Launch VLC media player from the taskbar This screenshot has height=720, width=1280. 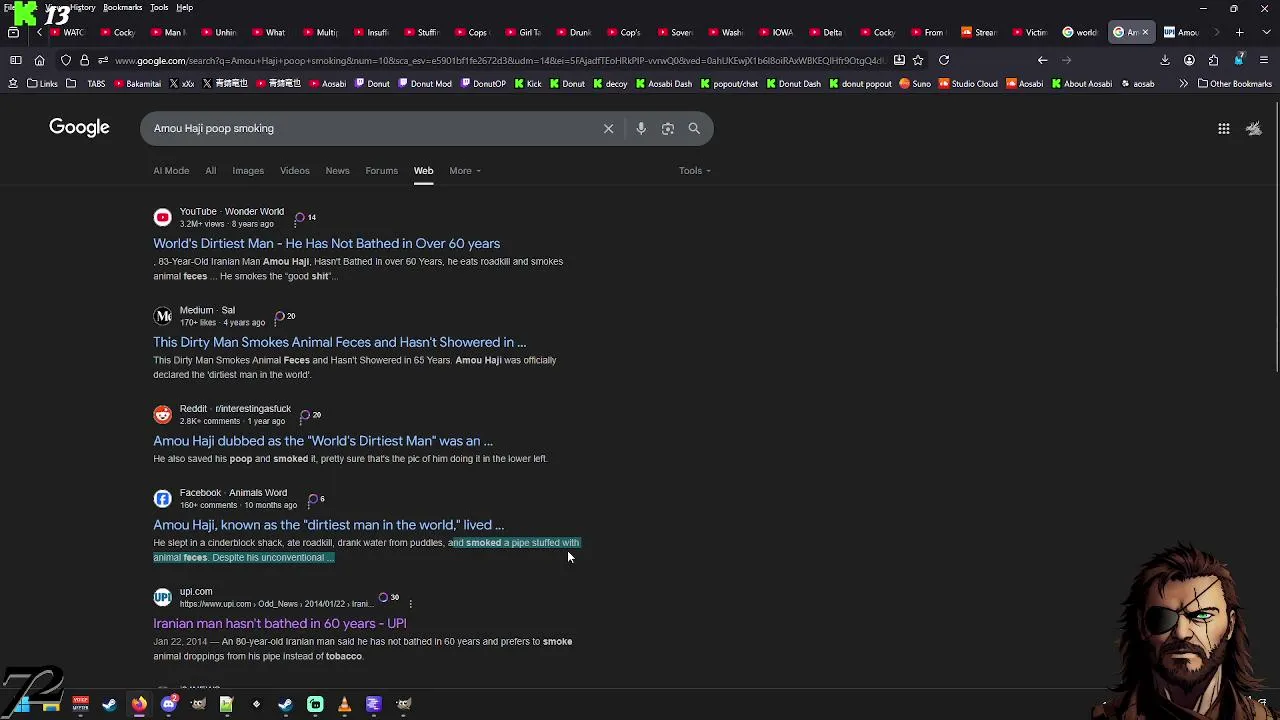click(344, 704)
